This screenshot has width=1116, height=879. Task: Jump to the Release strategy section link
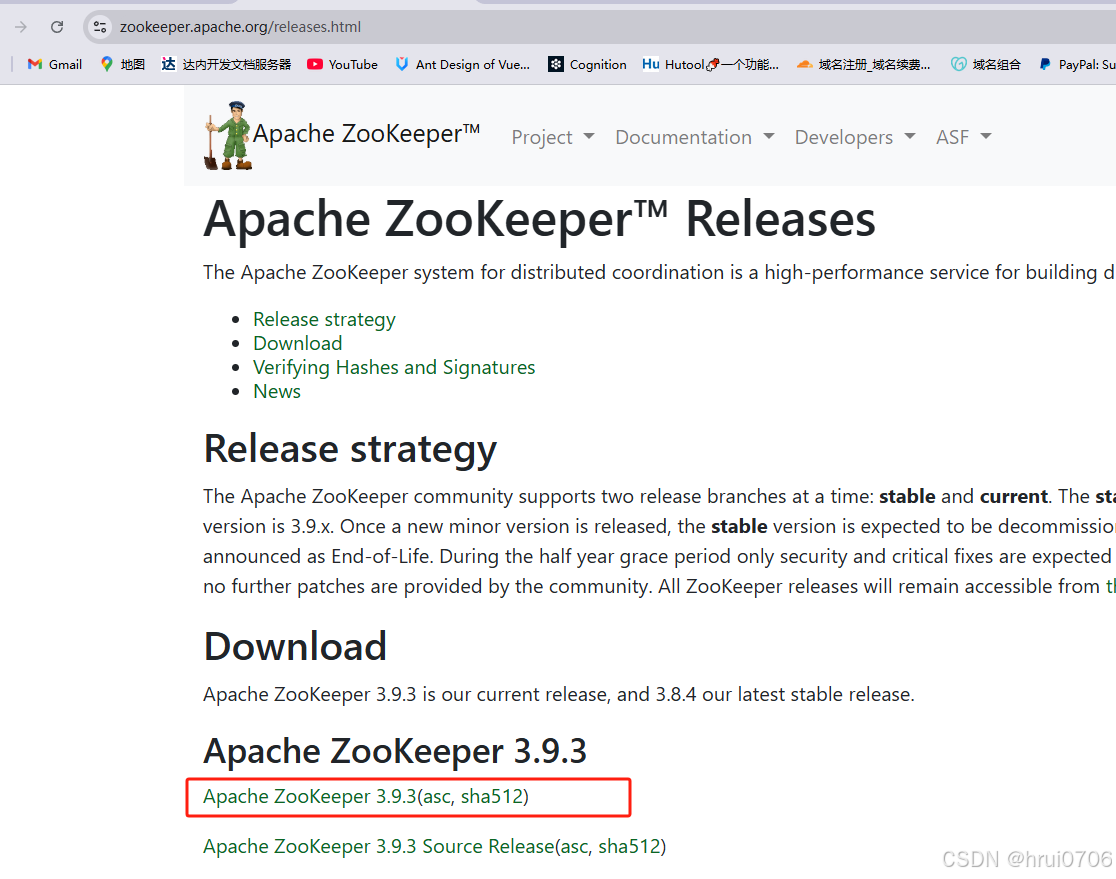pos(325,320)
